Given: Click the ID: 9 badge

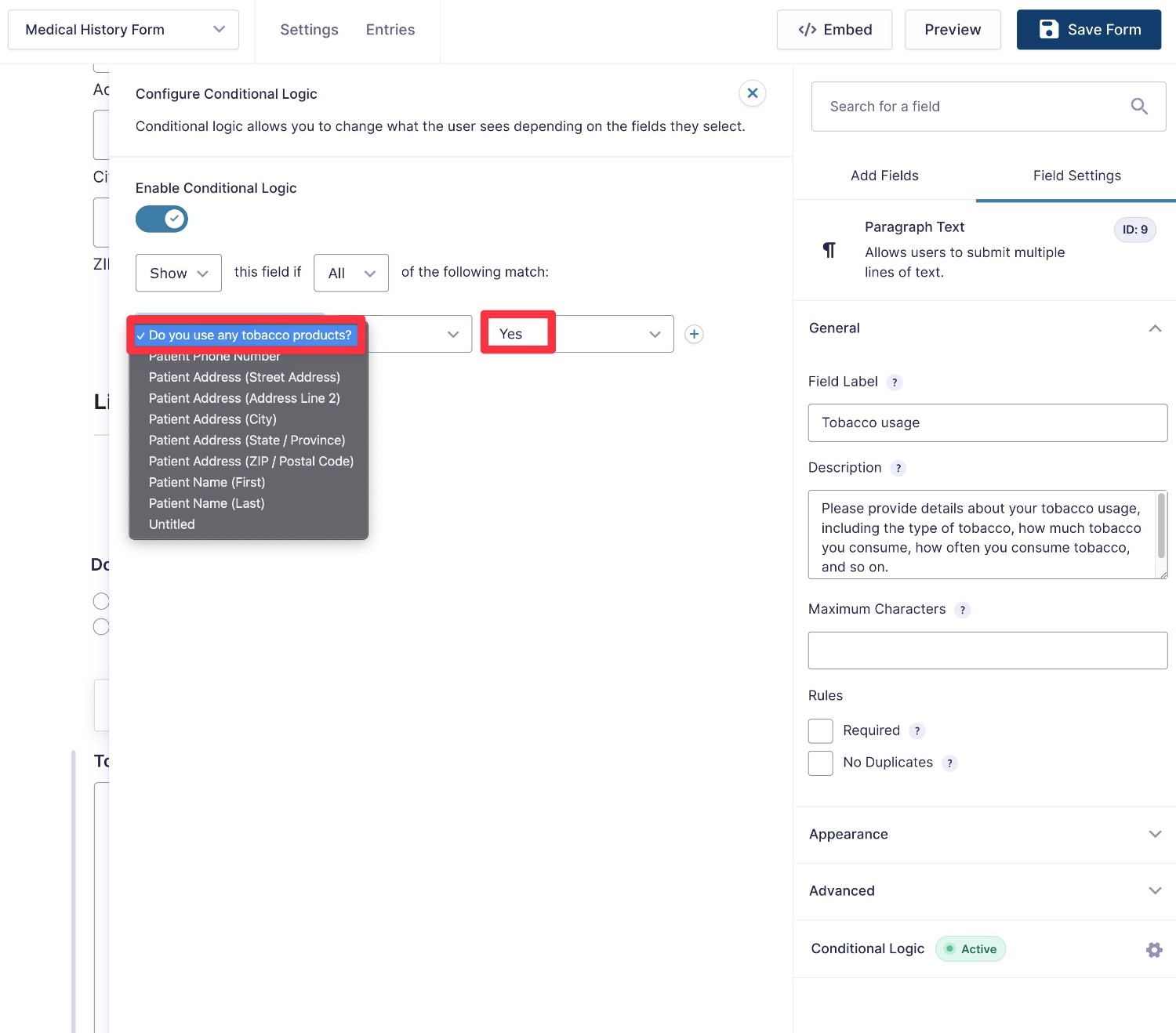Looking at the screenshot, I should click(1134, 230).
